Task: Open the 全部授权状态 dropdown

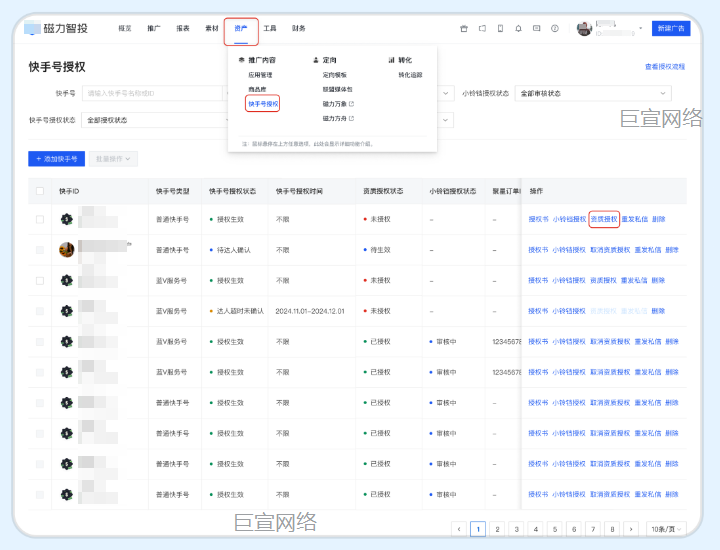Action: 155,120
